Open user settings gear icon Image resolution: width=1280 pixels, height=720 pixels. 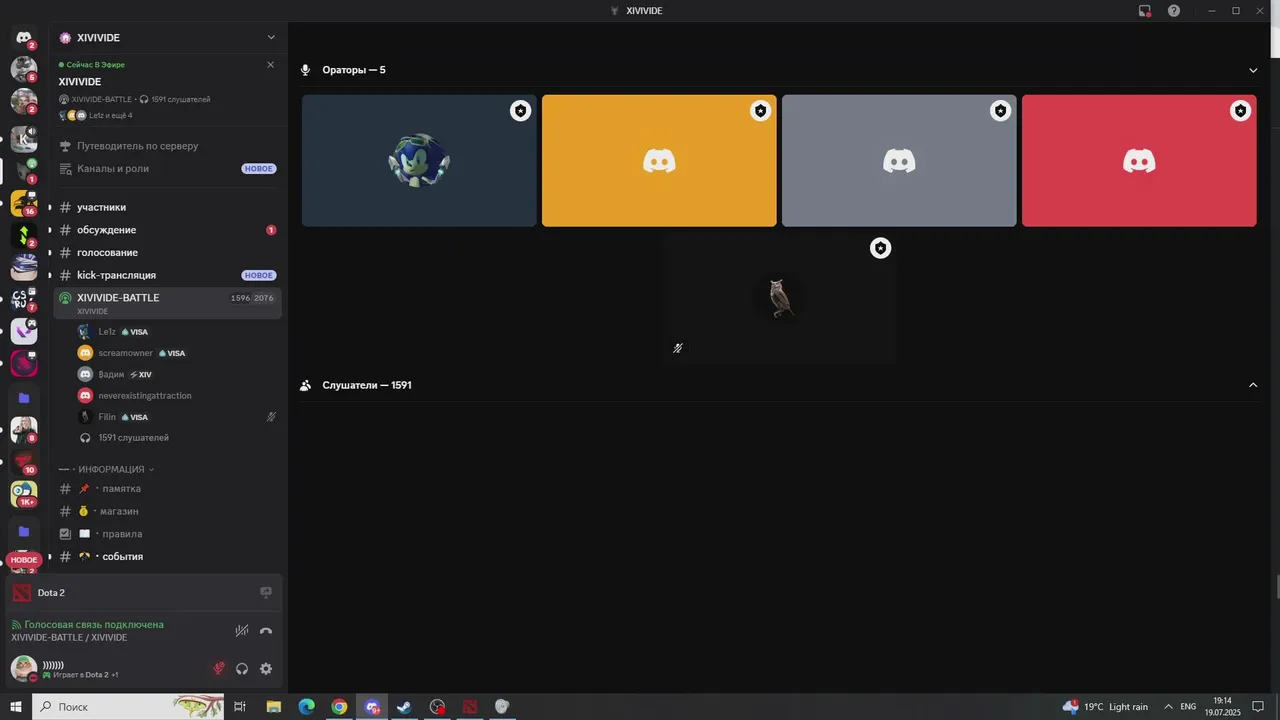(x=266, y=669)
